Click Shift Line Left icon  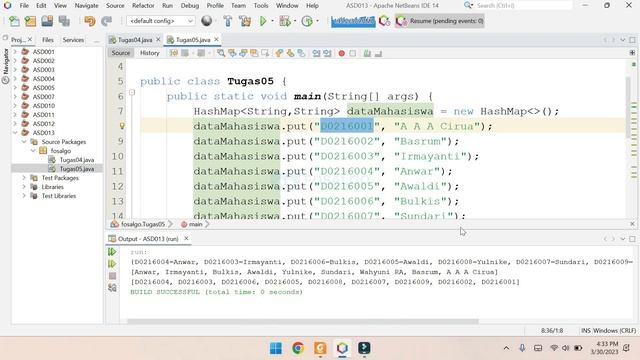point(316,53)
